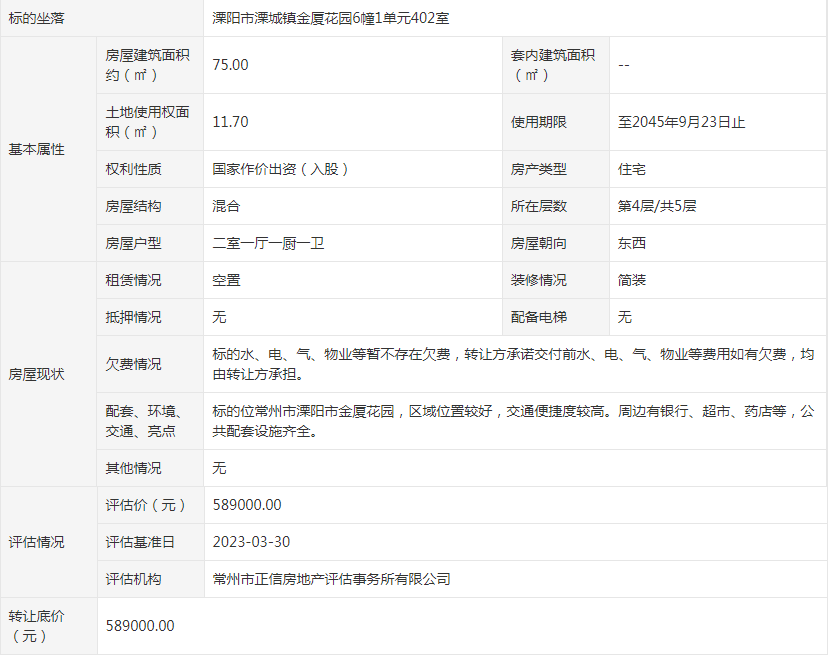This screenshot has height=655, width=828.
Task: Select the elevator value 无
Action: click(625, 317)
